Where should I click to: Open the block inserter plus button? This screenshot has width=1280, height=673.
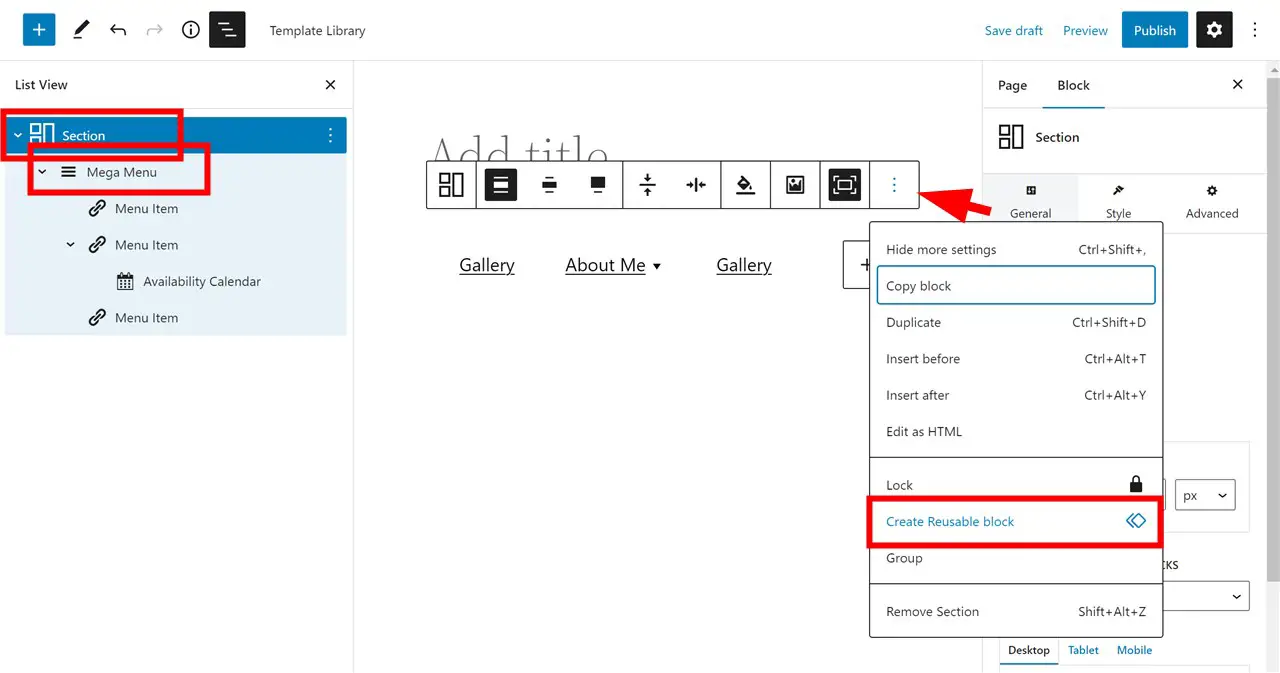tap(39, 30)
